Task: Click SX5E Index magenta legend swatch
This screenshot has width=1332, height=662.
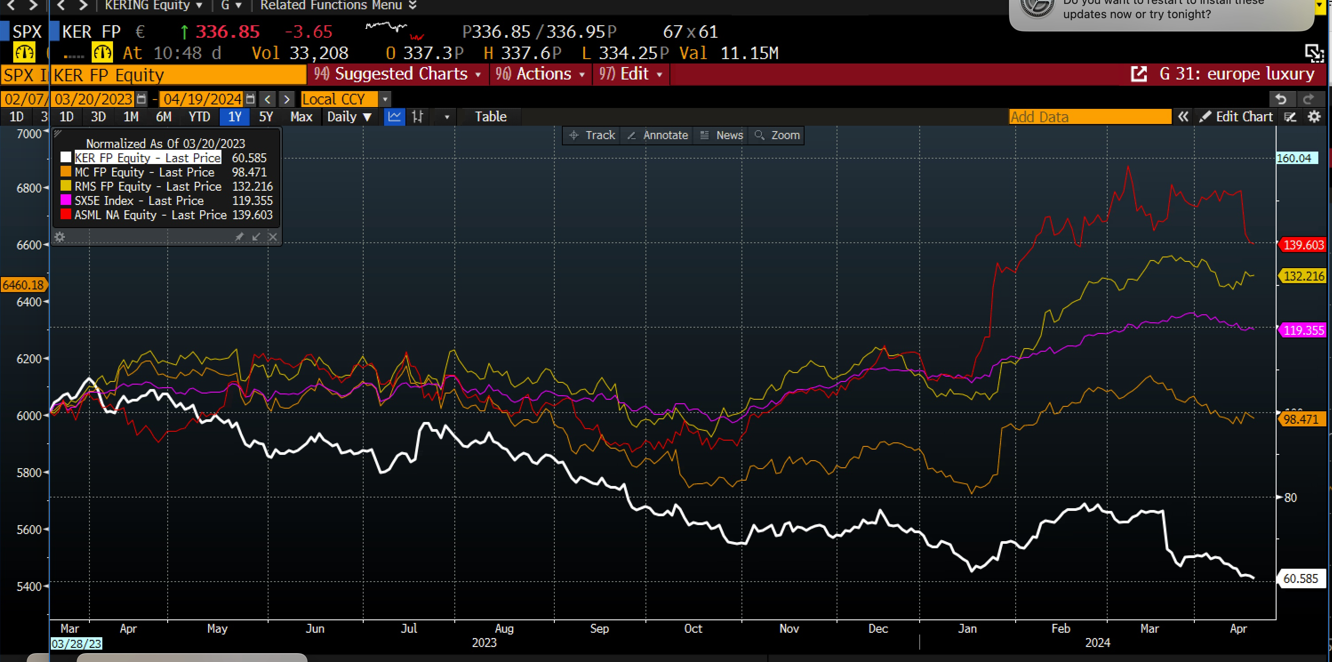Action: [66, 200]
